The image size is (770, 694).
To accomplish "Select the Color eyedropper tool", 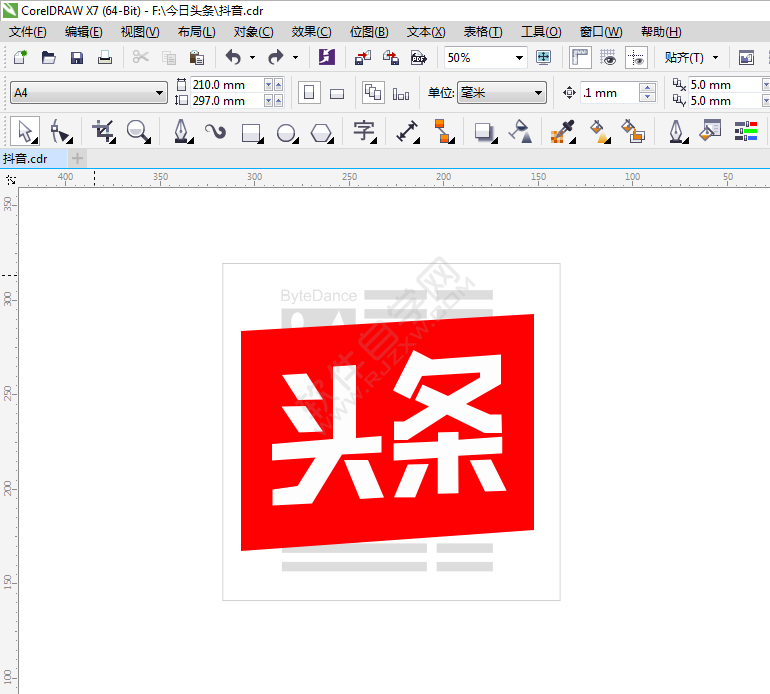I will click(563, 132).
